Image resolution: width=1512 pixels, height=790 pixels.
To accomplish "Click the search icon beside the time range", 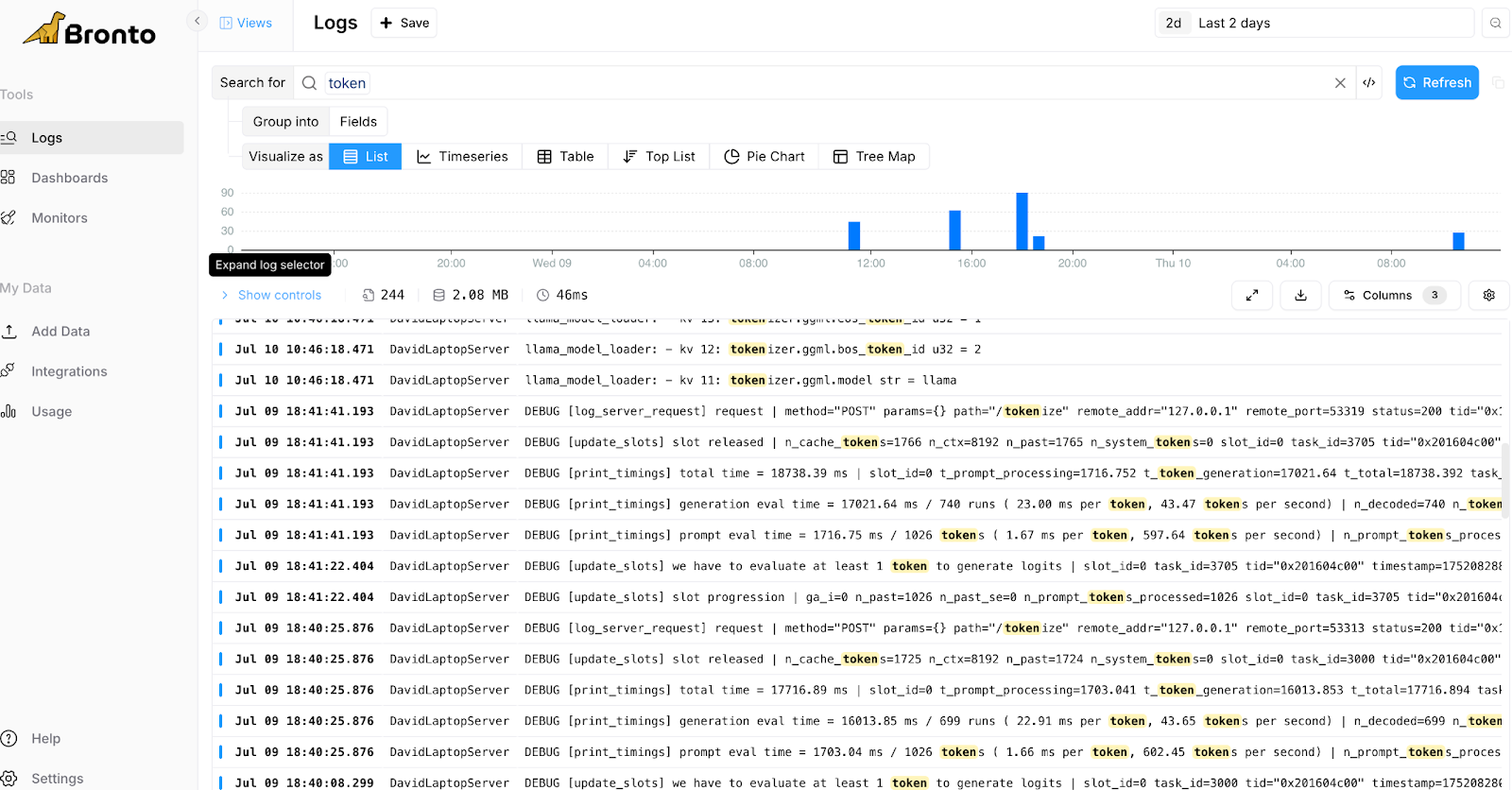I will click(x=1495, y=23).
